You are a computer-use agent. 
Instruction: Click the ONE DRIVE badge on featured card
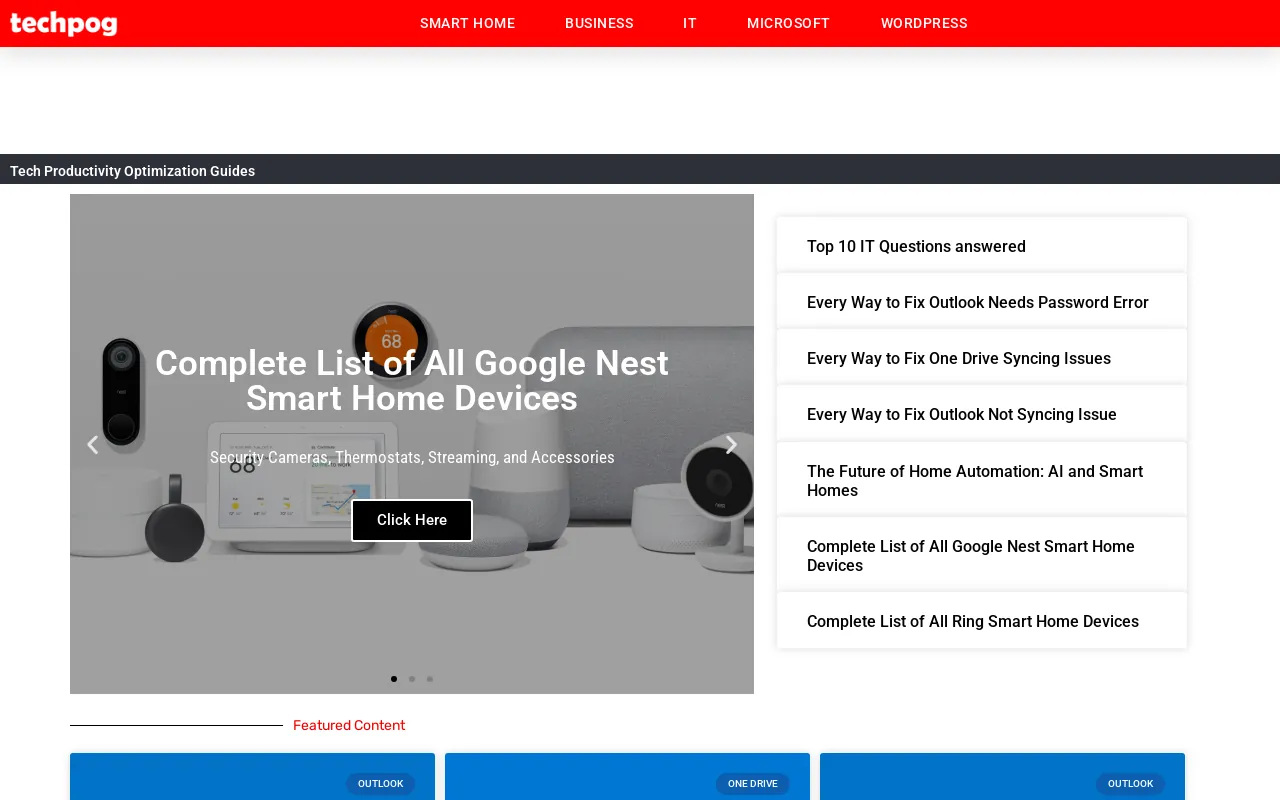(x=753, y=784)
